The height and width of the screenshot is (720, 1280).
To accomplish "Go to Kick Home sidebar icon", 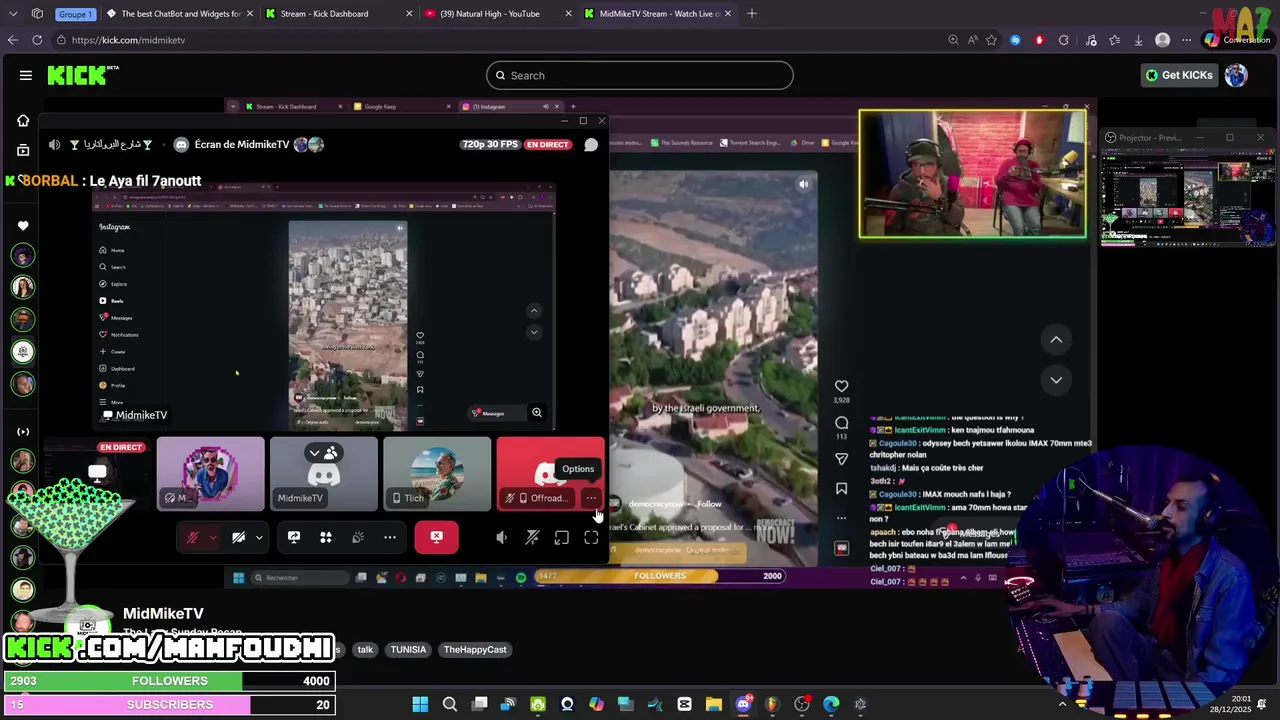I will tap(23, 121).
